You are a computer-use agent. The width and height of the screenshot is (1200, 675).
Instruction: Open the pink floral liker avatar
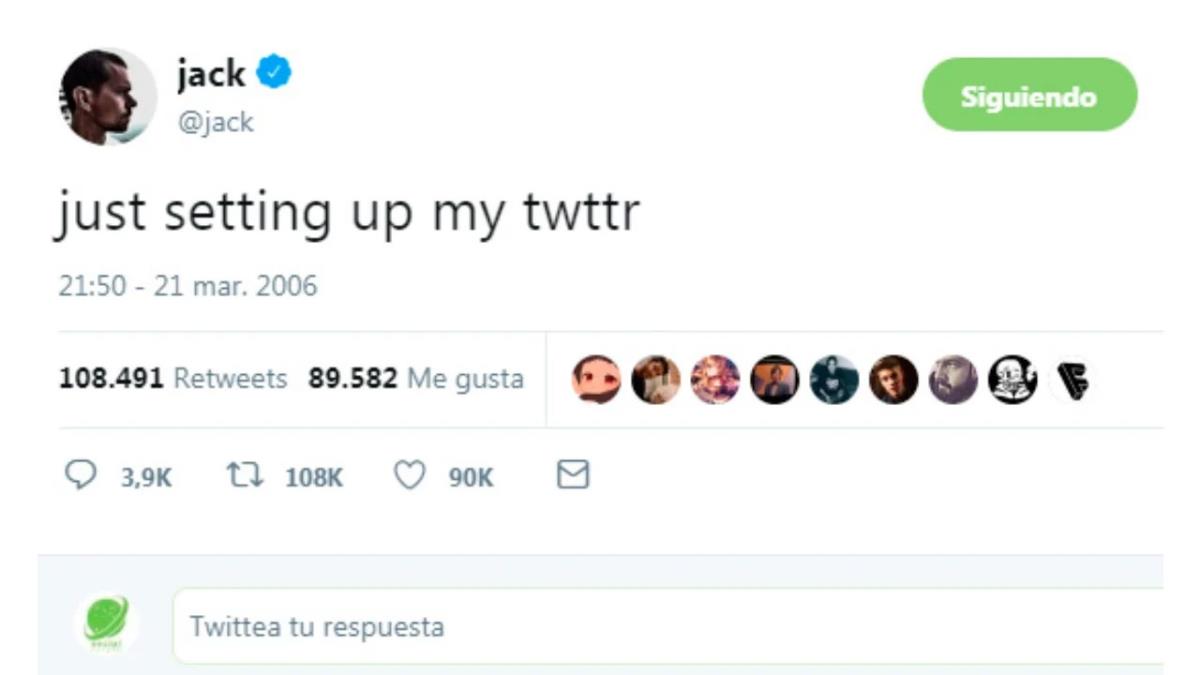coord(715,380)
